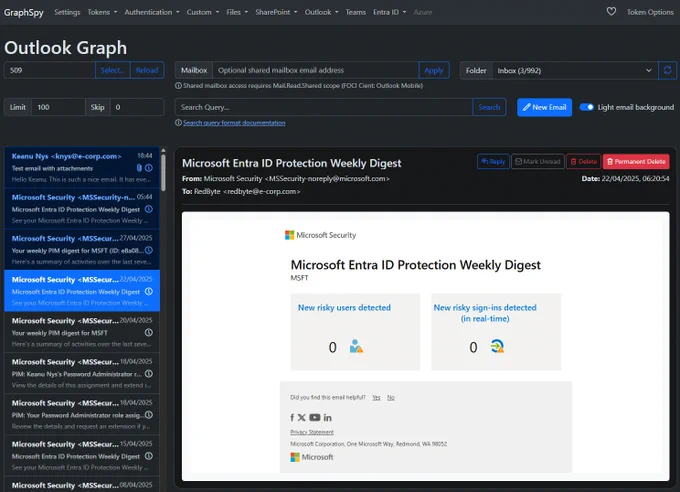Open the Teams menu item
This screenshot has height=492, width=680.
pyautogui.click(x=356, y=12)
